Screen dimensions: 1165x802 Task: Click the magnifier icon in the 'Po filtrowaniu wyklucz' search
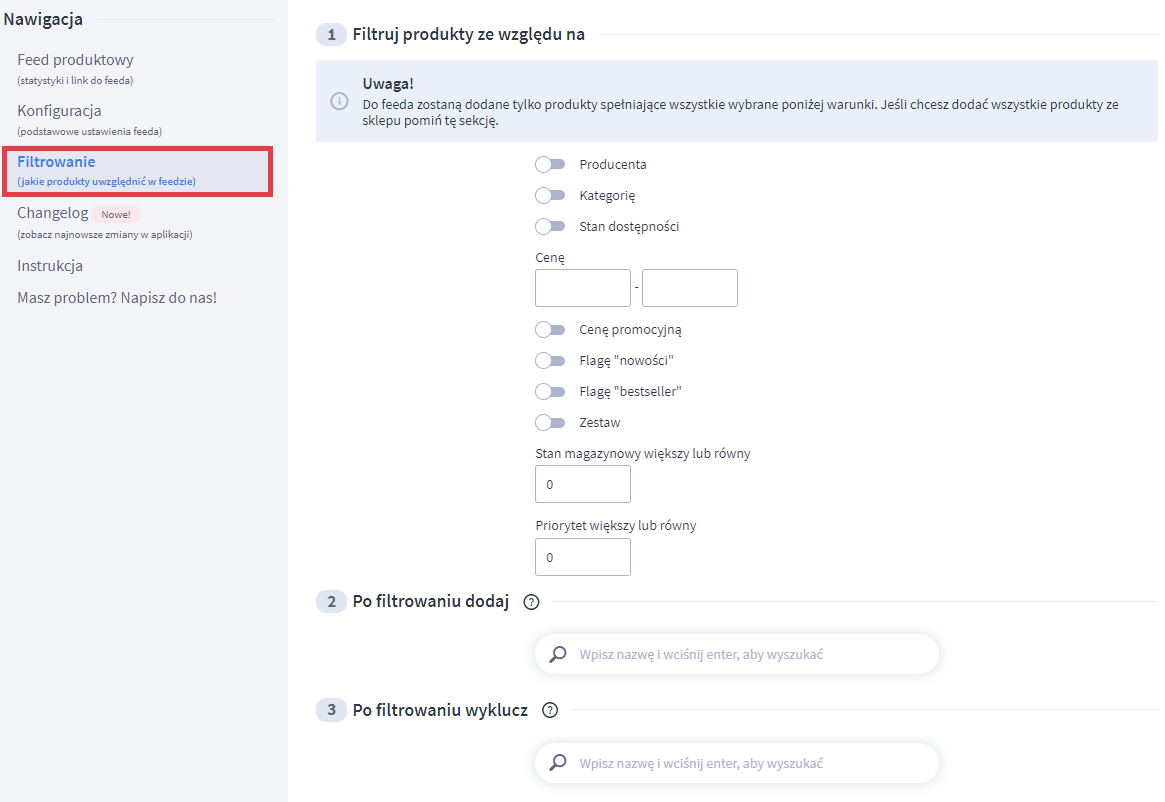(559, 762)
